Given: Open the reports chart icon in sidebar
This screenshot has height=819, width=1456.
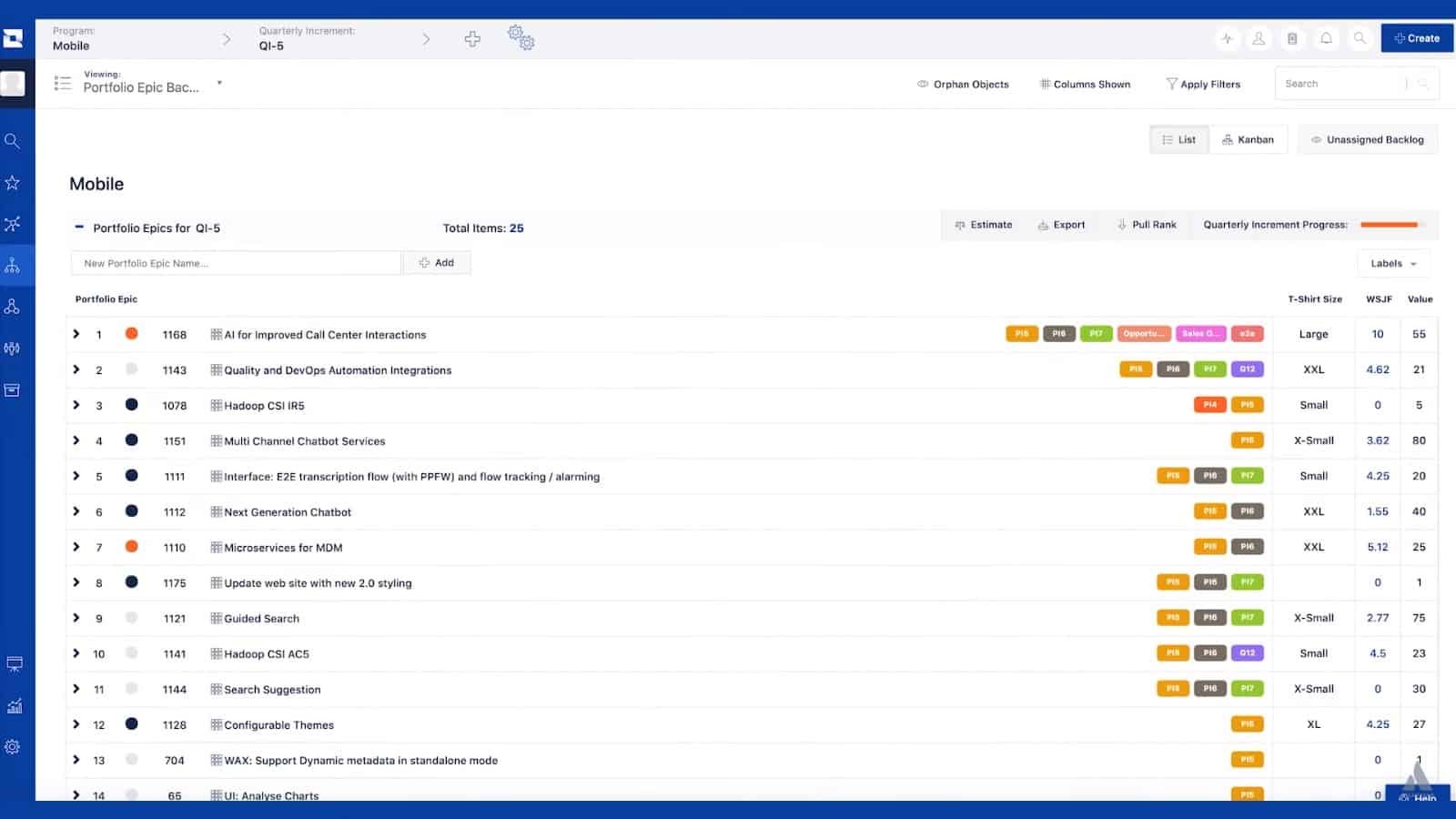Looking at the screenshot, I should (x=15, y=705).
